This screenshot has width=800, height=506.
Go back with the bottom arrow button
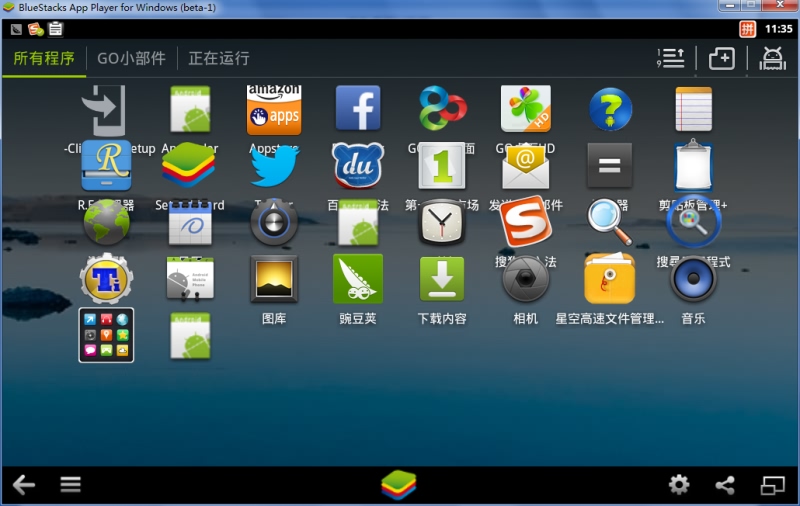click(23, 485)
